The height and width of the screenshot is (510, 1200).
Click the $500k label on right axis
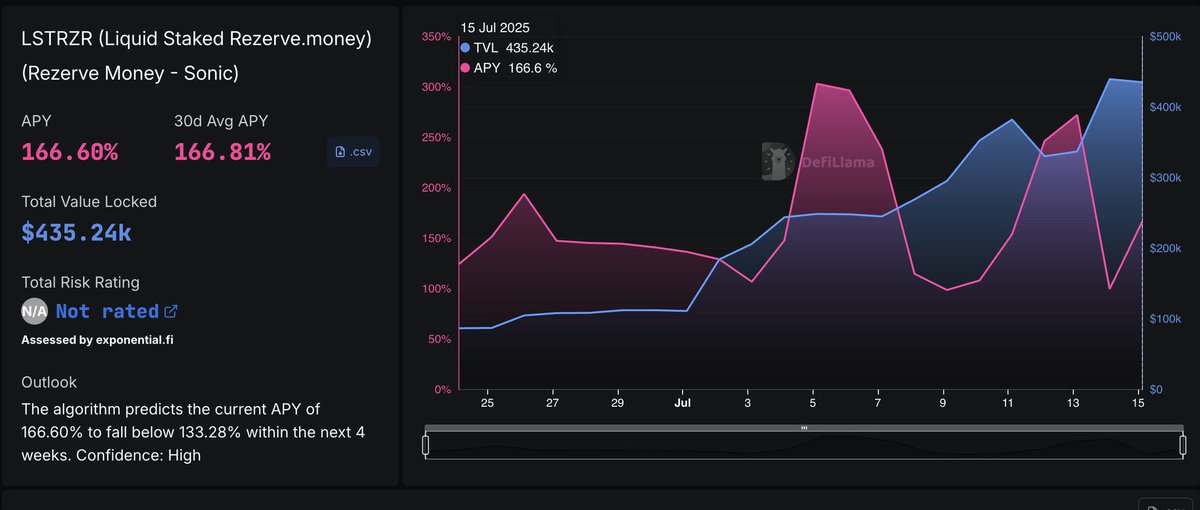(1166, 36)
